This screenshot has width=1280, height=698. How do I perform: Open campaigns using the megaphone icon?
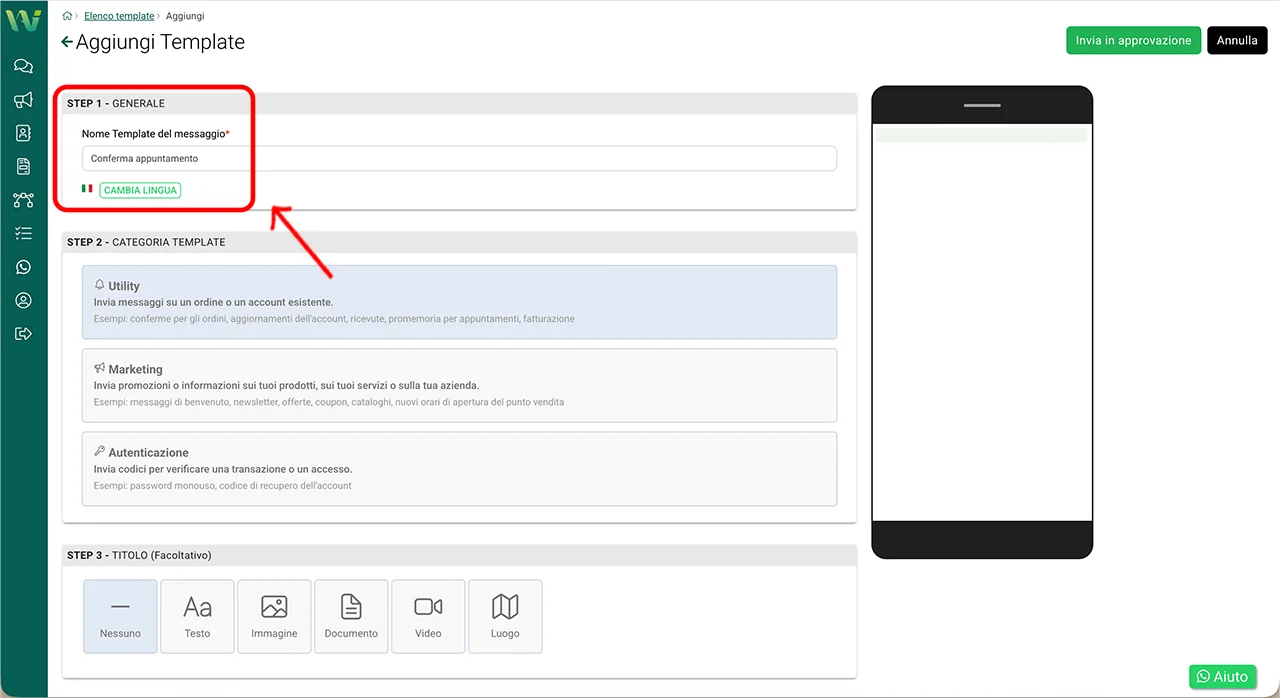click(x=24, y=99)
